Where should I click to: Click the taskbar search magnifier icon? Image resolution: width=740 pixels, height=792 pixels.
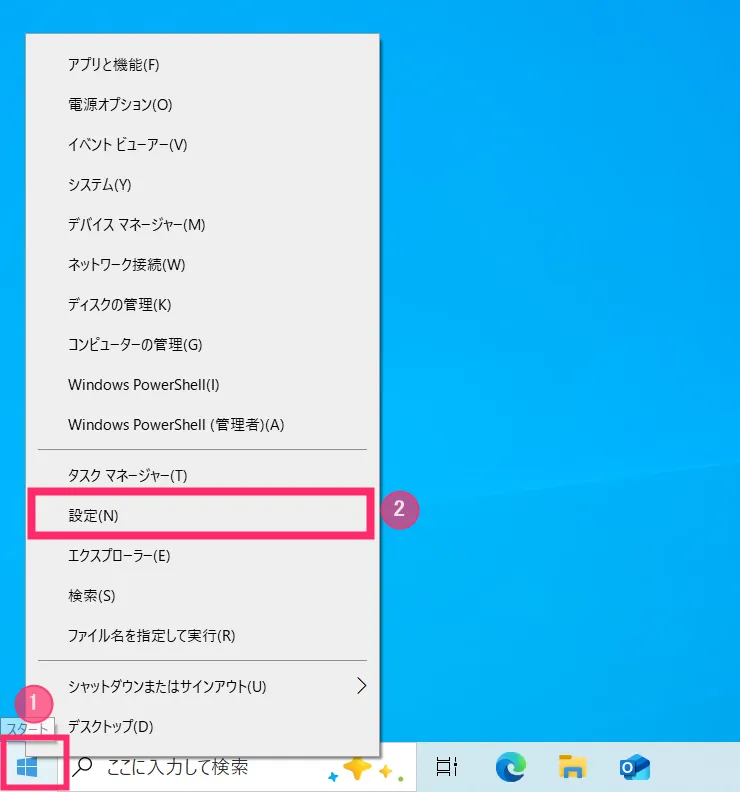pyautogui.click(x=82, y=767)
